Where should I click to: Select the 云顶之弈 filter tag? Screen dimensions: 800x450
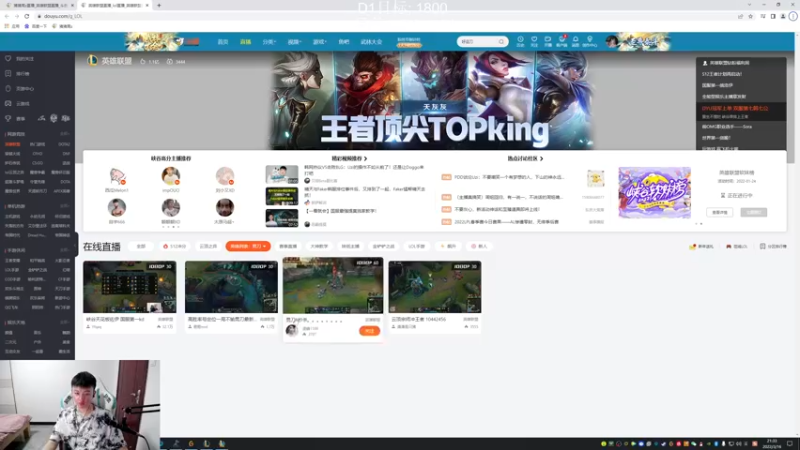click(208, 246)
